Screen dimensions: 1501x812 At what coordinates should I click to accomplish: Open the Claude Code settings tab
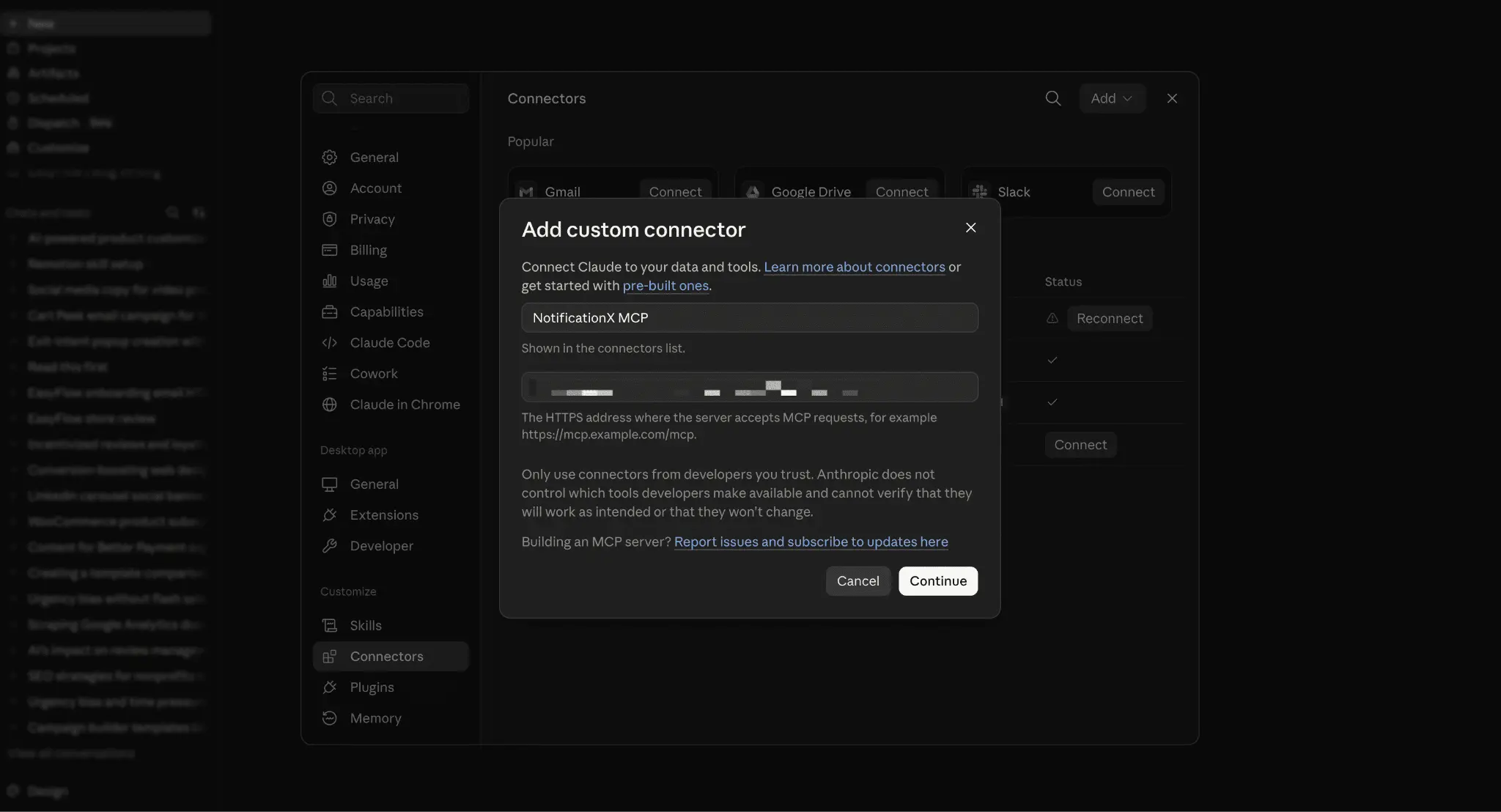[390, 342]
